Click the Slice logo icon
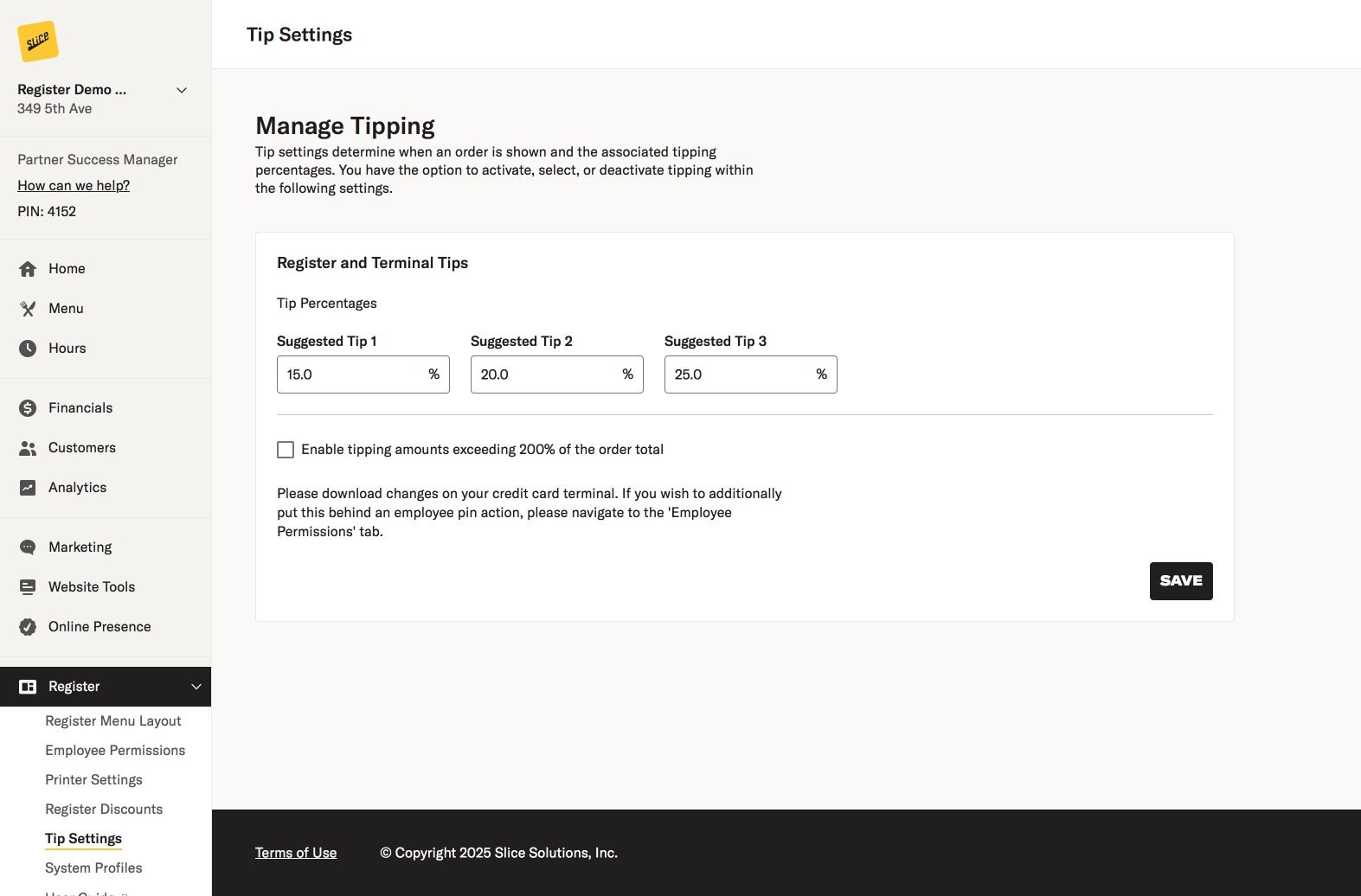This screenshot has height=896, width=1361. click(38, 42)
